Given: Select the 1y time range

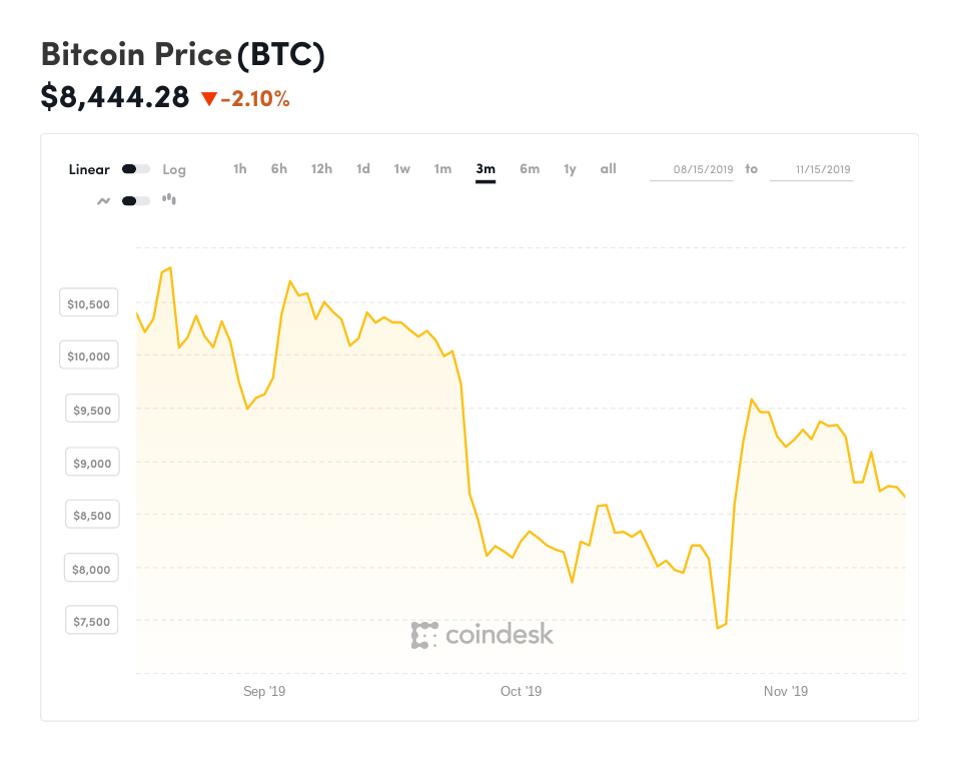Looking at the screenshot, I should point(569,169).
